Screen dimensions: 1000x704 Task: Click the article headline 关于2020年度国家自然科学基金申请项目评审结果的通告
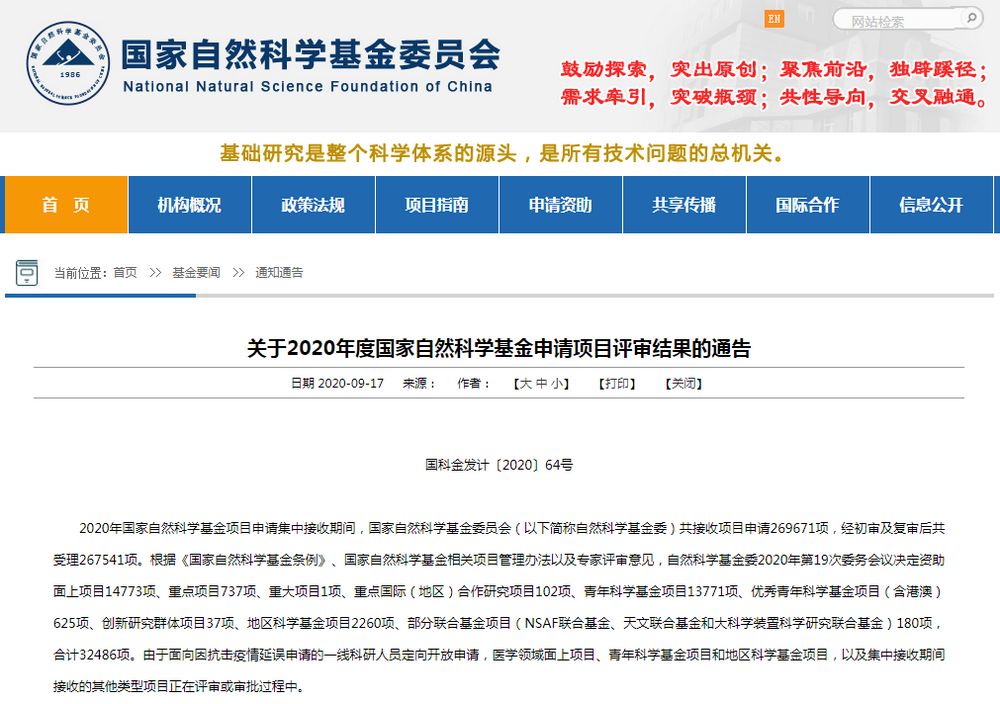pos(499,348)
